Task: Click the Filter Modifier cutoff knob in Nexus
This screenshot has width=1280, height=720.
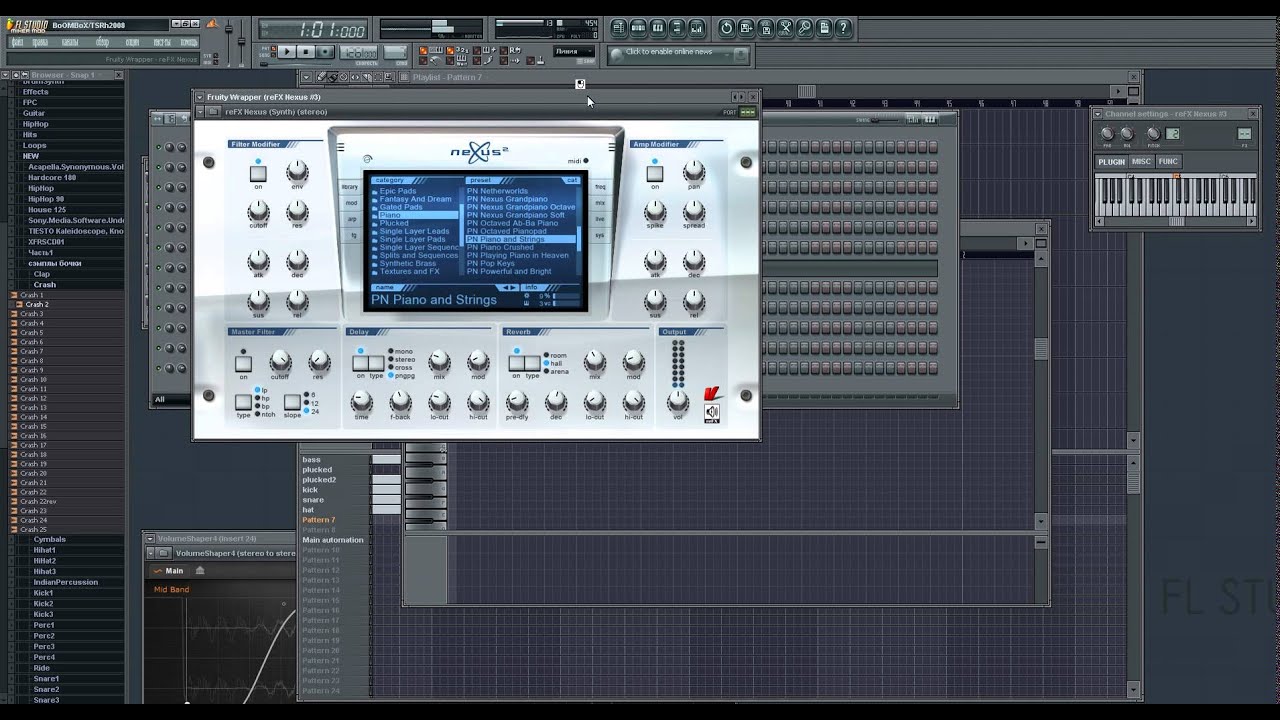Action: point(258,210)
